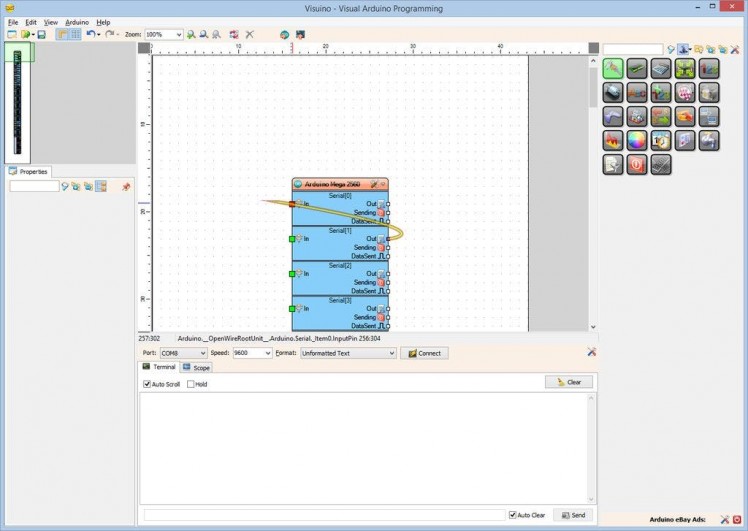
Task: Open the Format Unformatted Text dropdown
Action: (348, 353)
